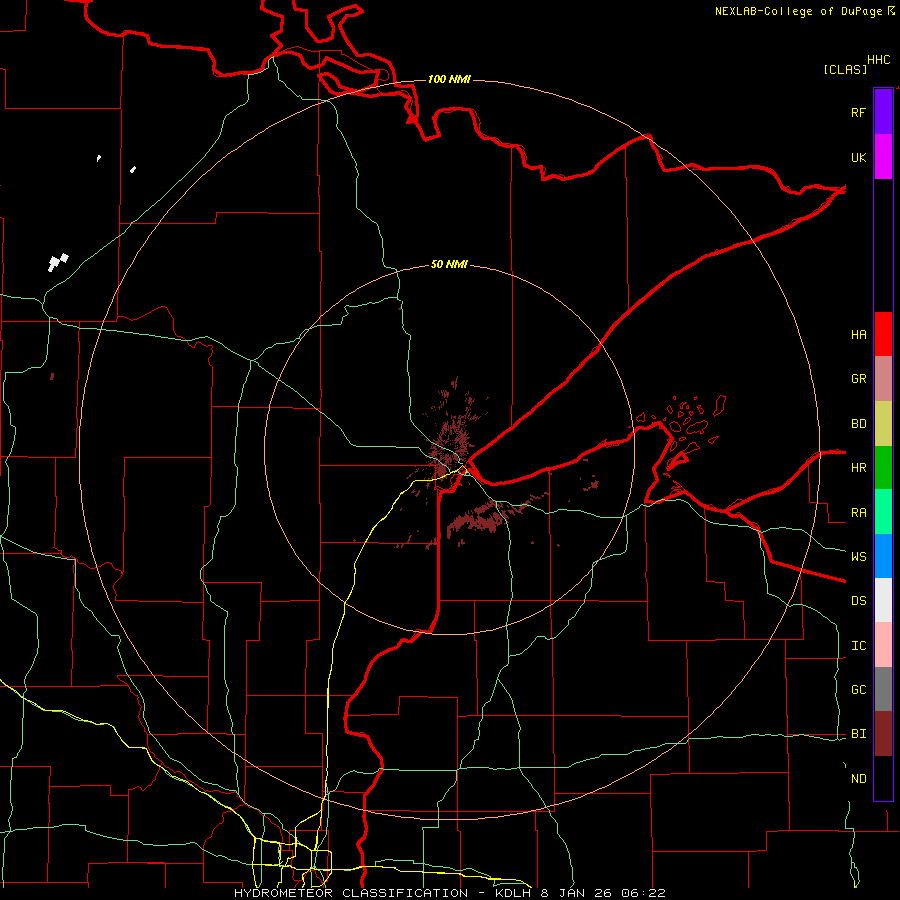Click the IC legend label
Viewport: 900px width, 900px height.
tap(858, 646)
